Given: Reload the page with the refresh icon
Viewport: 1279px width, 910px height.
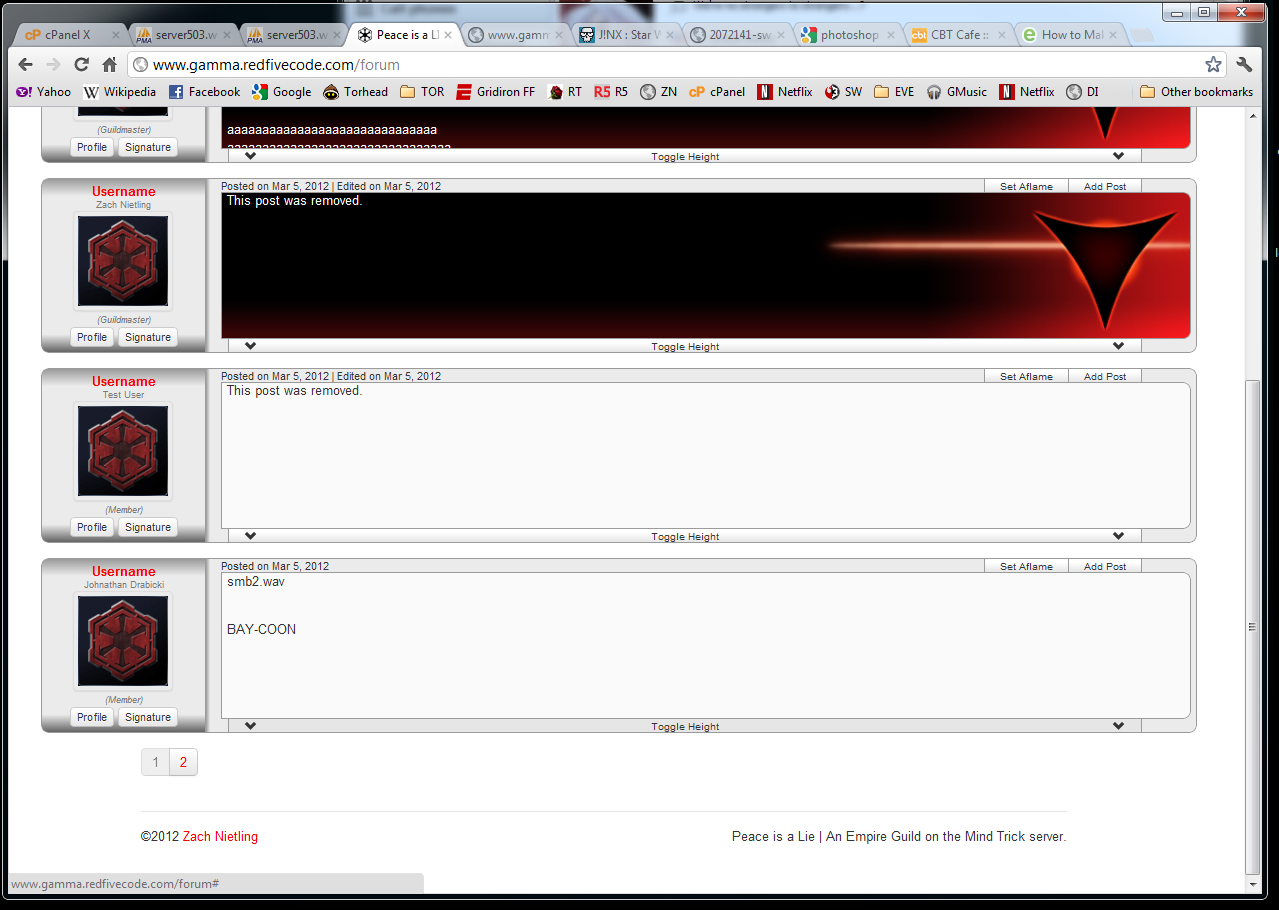Looking at the screenshot, I should point(82,64).
